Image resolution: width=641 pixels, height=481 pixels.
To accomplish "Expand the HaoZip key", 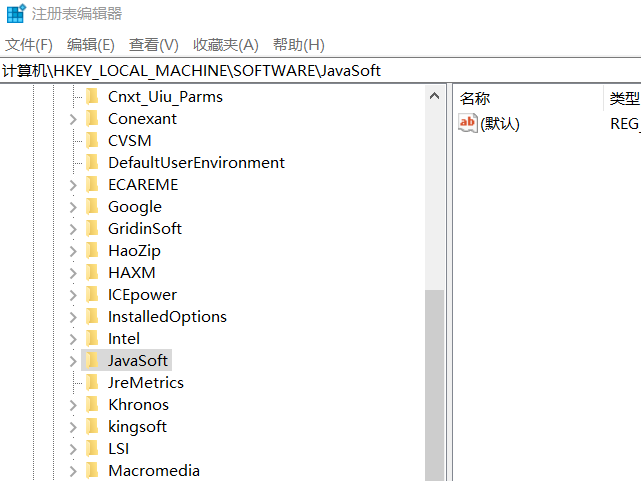I will pyautogui.click(x=73, y=251).
